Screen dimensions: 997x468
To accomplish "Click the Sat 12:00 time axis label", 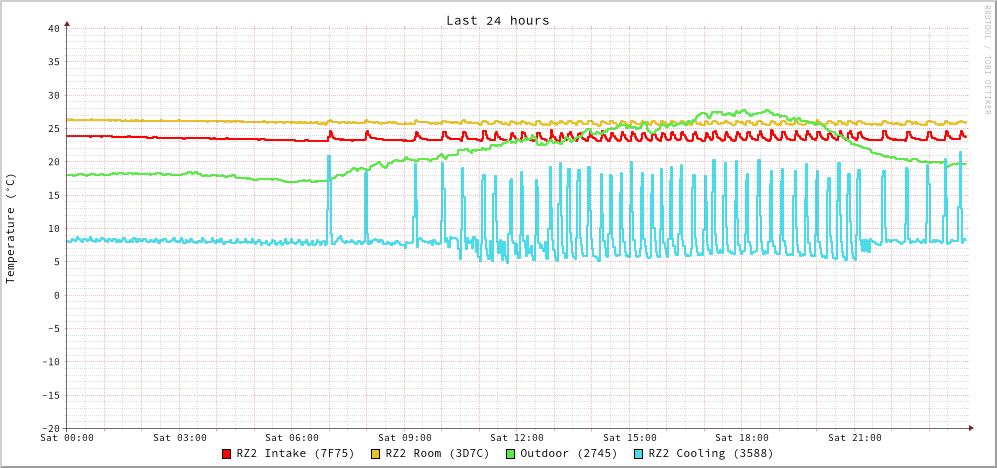I will click(517, 437).
